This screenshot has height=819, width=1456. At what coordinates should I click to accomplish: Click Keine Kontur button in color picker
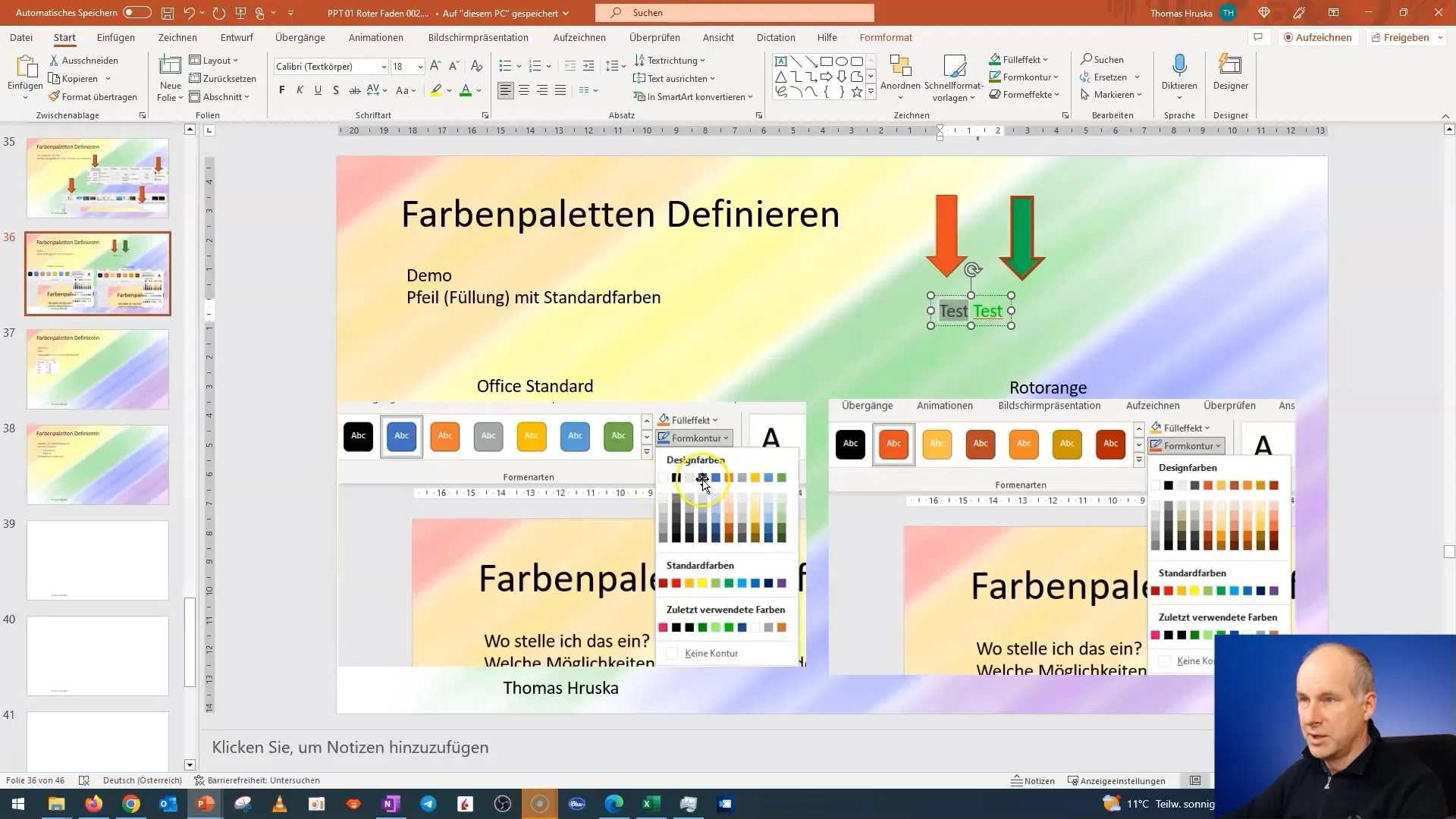pyautogui.click(x=712, y=652)
